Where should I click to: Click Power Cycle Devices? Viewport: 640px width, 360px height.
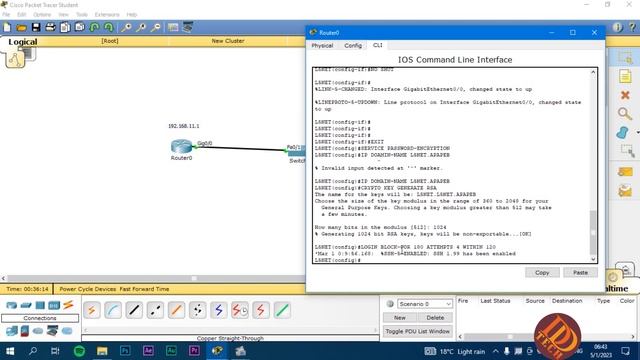coord(88,289)
